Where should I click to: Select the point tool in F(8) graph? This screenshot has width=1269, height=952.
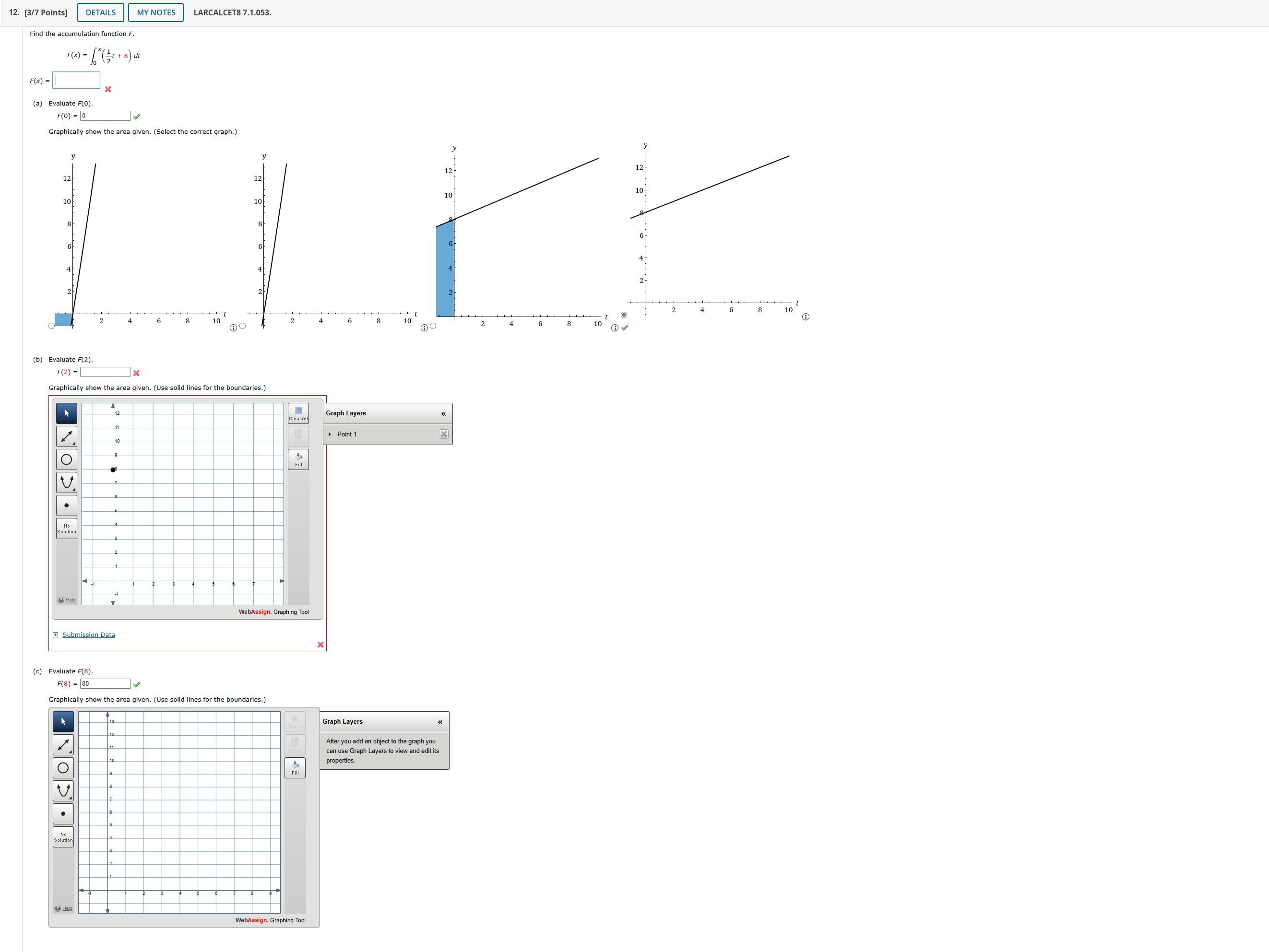coord(63,814)
